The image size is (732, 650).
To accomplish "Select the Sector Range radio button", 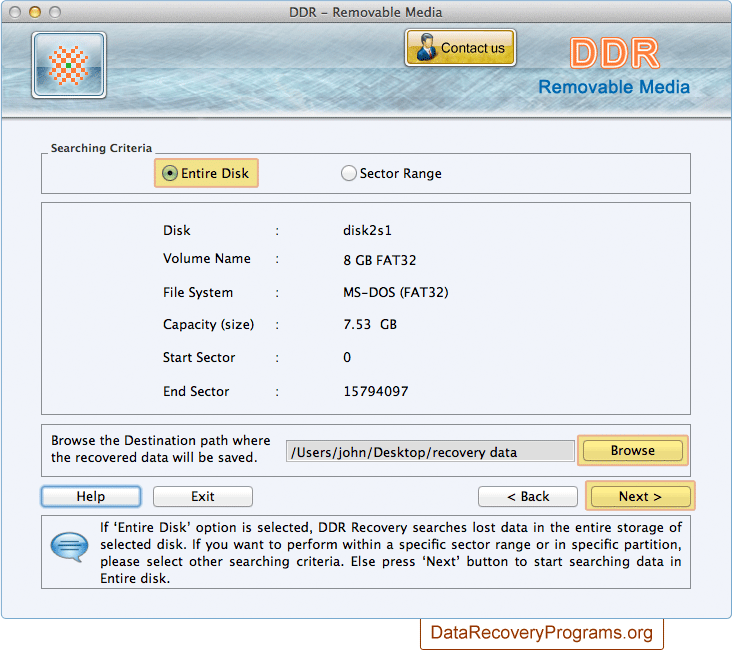I will [x=348, y=173].
